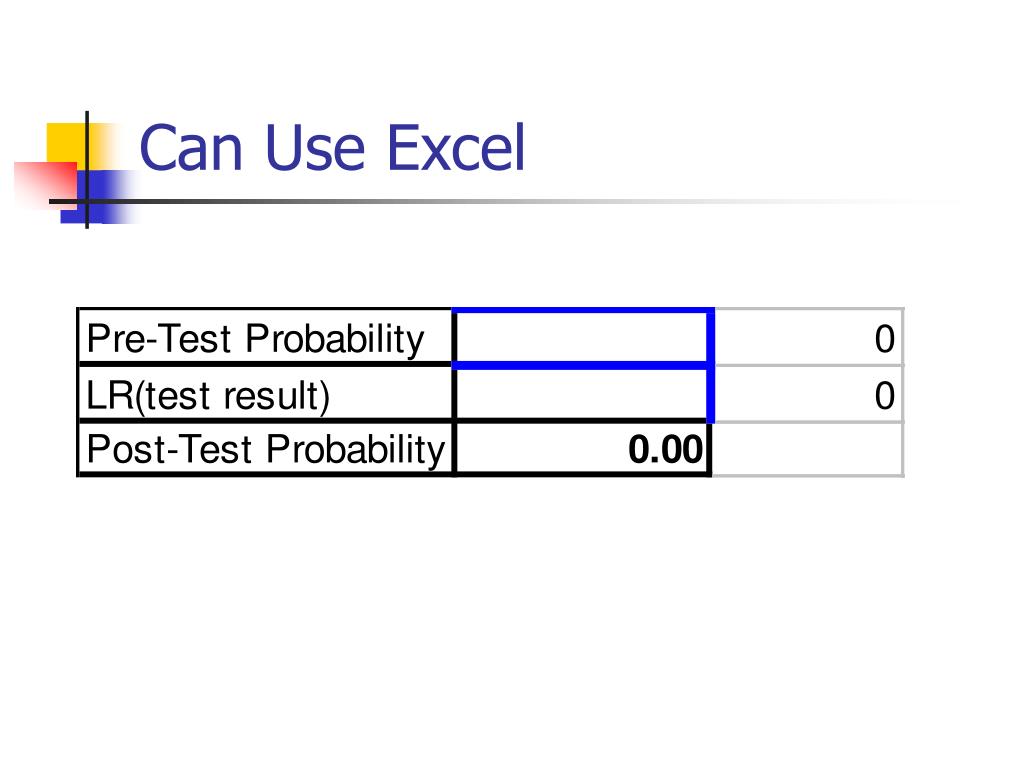Select the Post-Test Probability label cell

(265, 450)
